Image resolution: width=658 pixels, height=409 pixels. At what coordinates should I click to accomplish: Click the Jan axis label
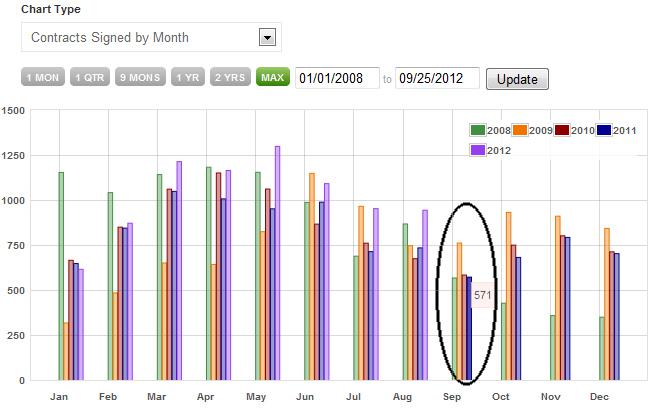click(59, 396)
